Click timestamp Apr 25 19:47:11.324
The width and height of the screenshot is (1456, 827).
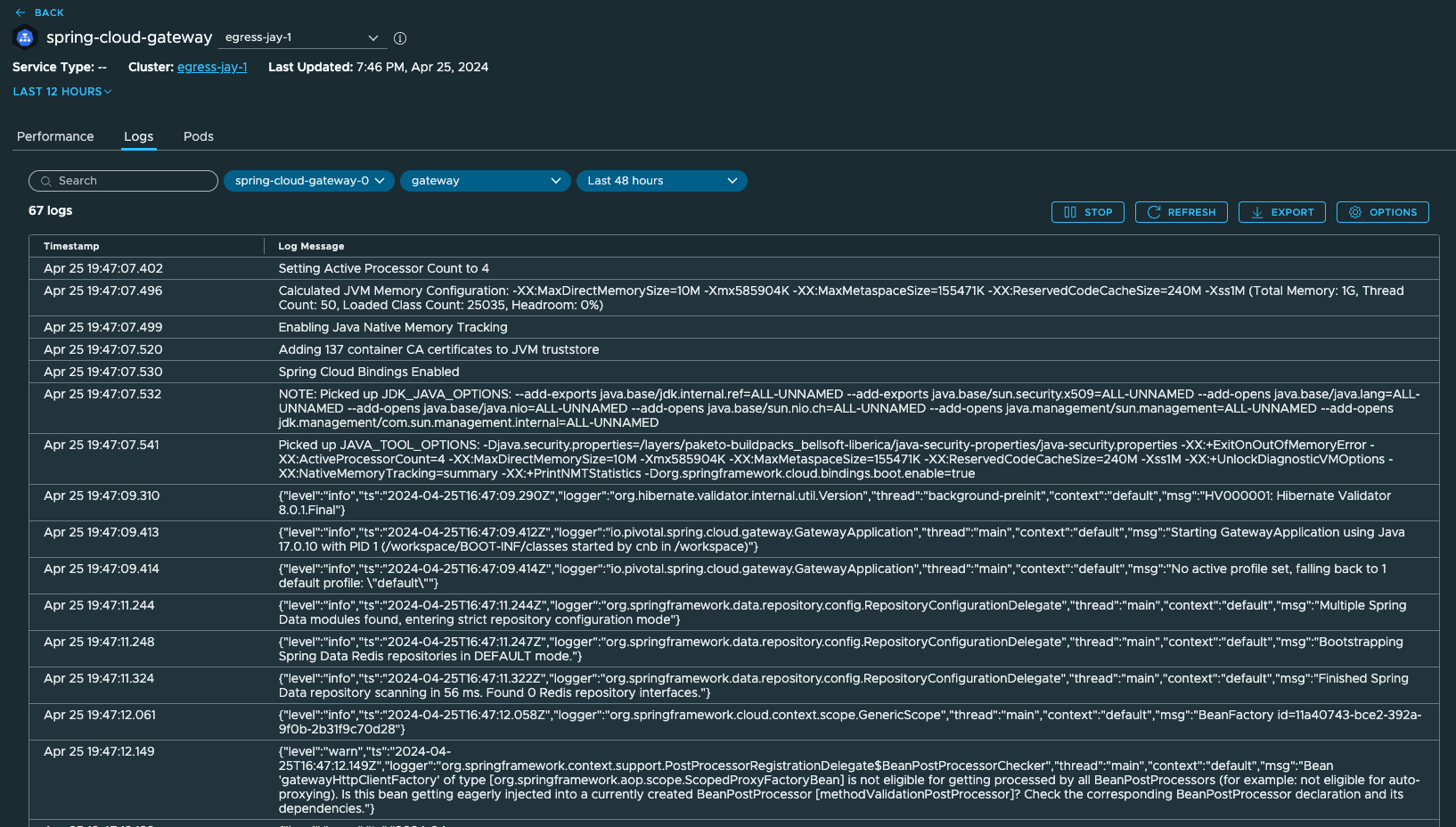coord(99,678)
